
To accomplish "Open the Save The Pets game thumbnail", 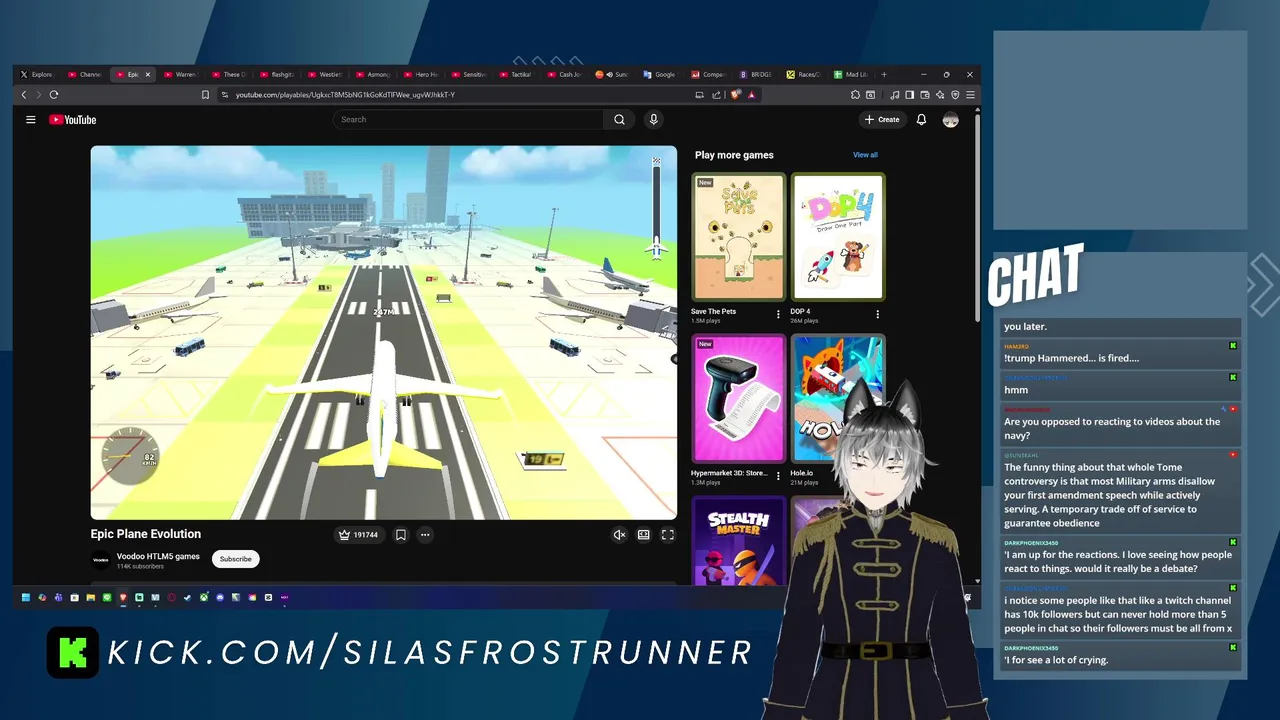I will 738,237.
